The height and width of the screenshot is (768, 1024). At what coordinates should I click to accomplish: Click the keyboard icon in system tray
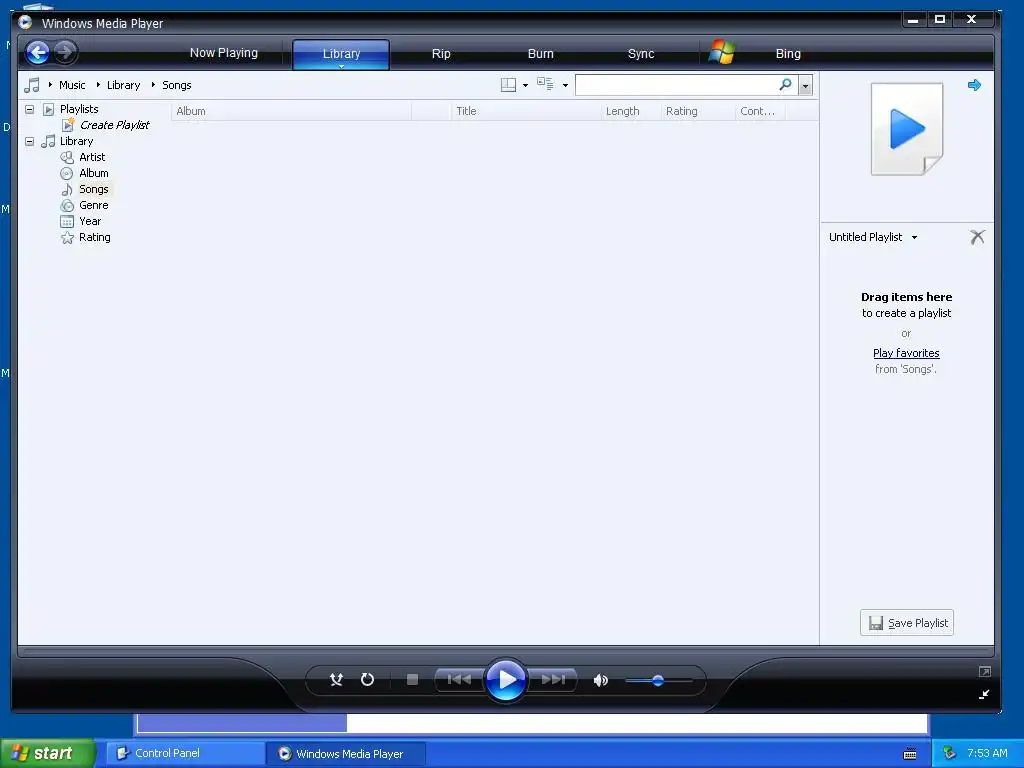(x=910, y=754)
